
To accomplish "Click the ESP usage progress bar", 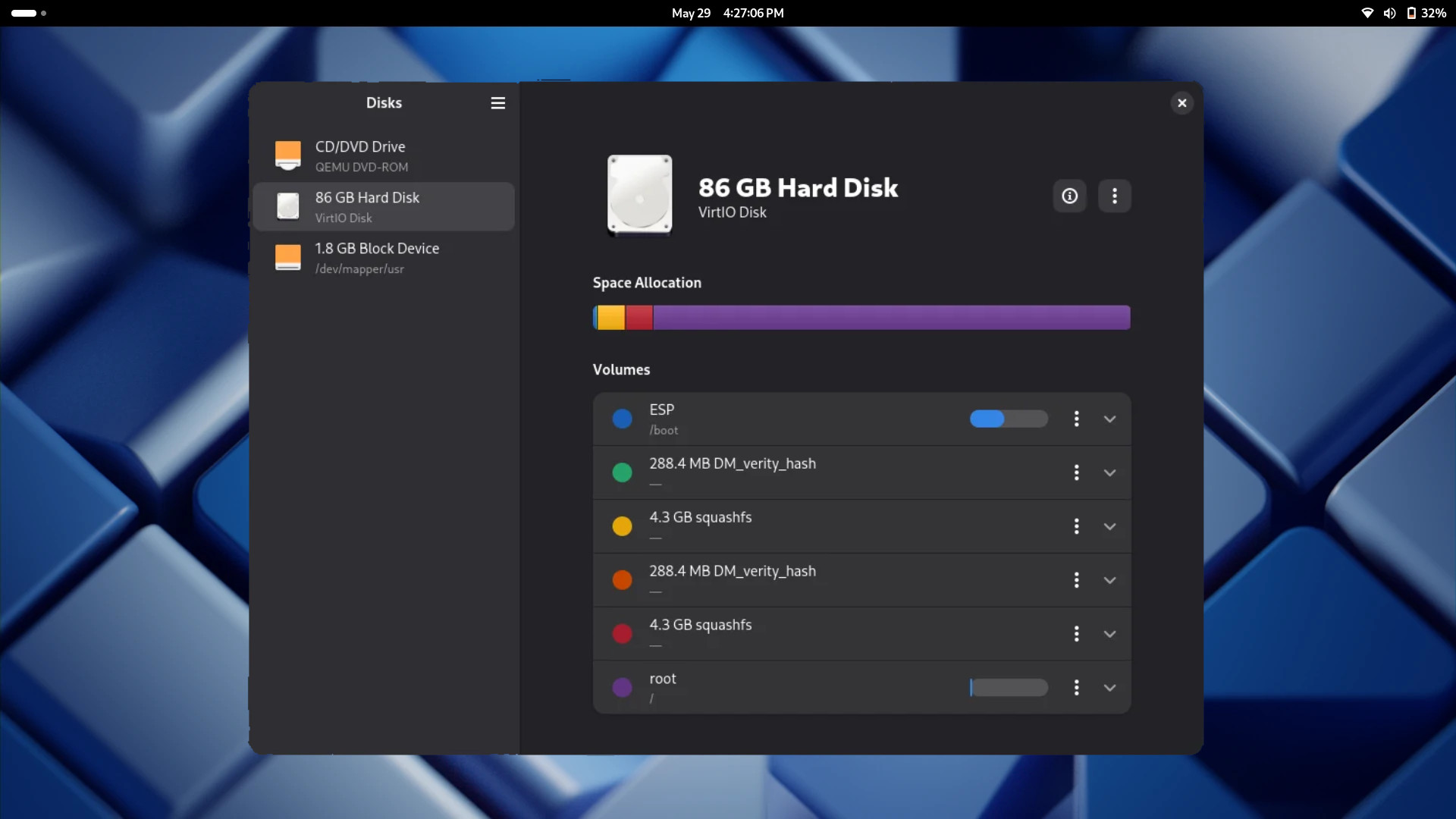I will (x=1009, y=419).
